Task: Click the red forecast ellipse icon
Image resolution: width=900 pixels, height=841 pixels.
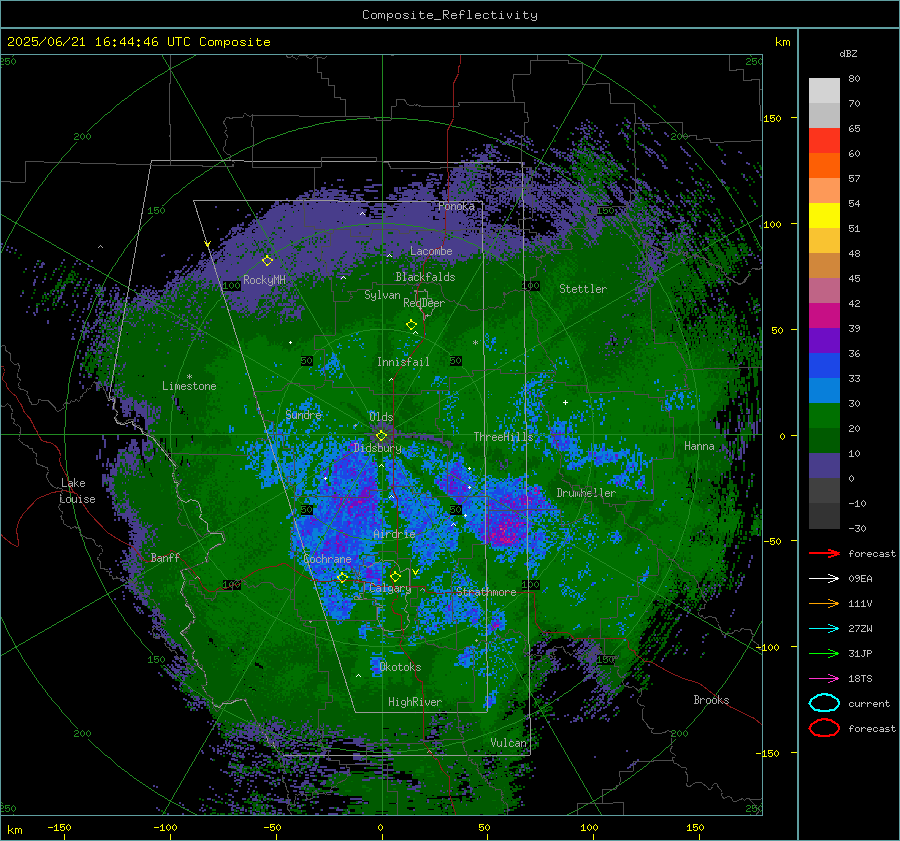Action: click(824, 728)
